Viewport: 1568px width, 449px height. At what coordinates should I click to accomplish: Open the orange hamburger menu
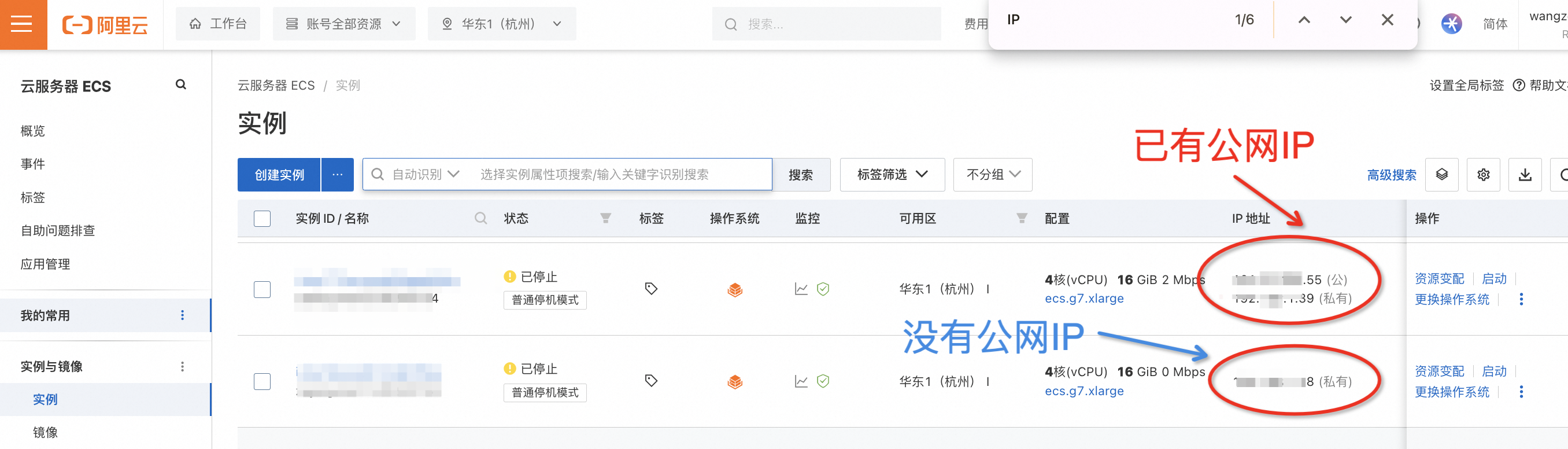coord(22,24)
